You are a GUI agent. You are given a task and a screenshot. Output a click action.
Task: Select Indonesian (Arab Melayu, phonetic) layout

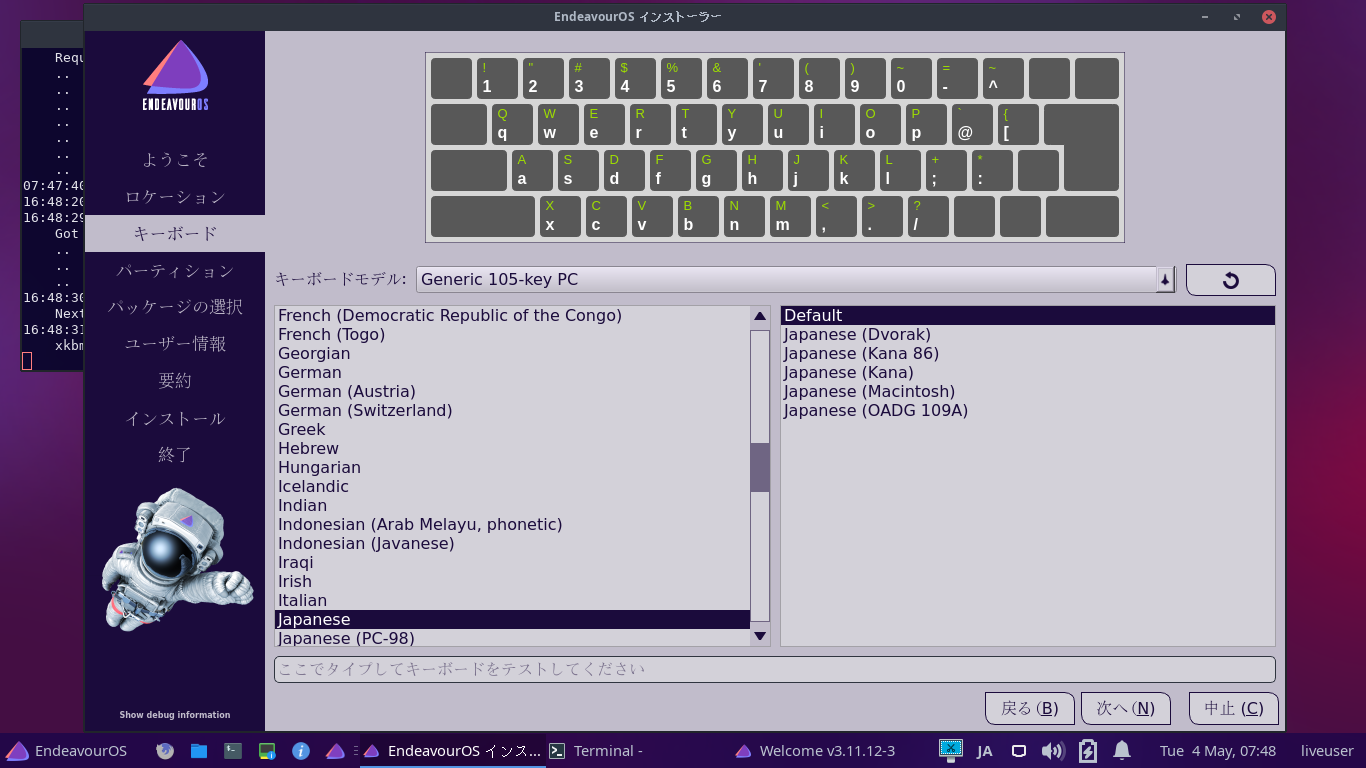coord(512,525)
